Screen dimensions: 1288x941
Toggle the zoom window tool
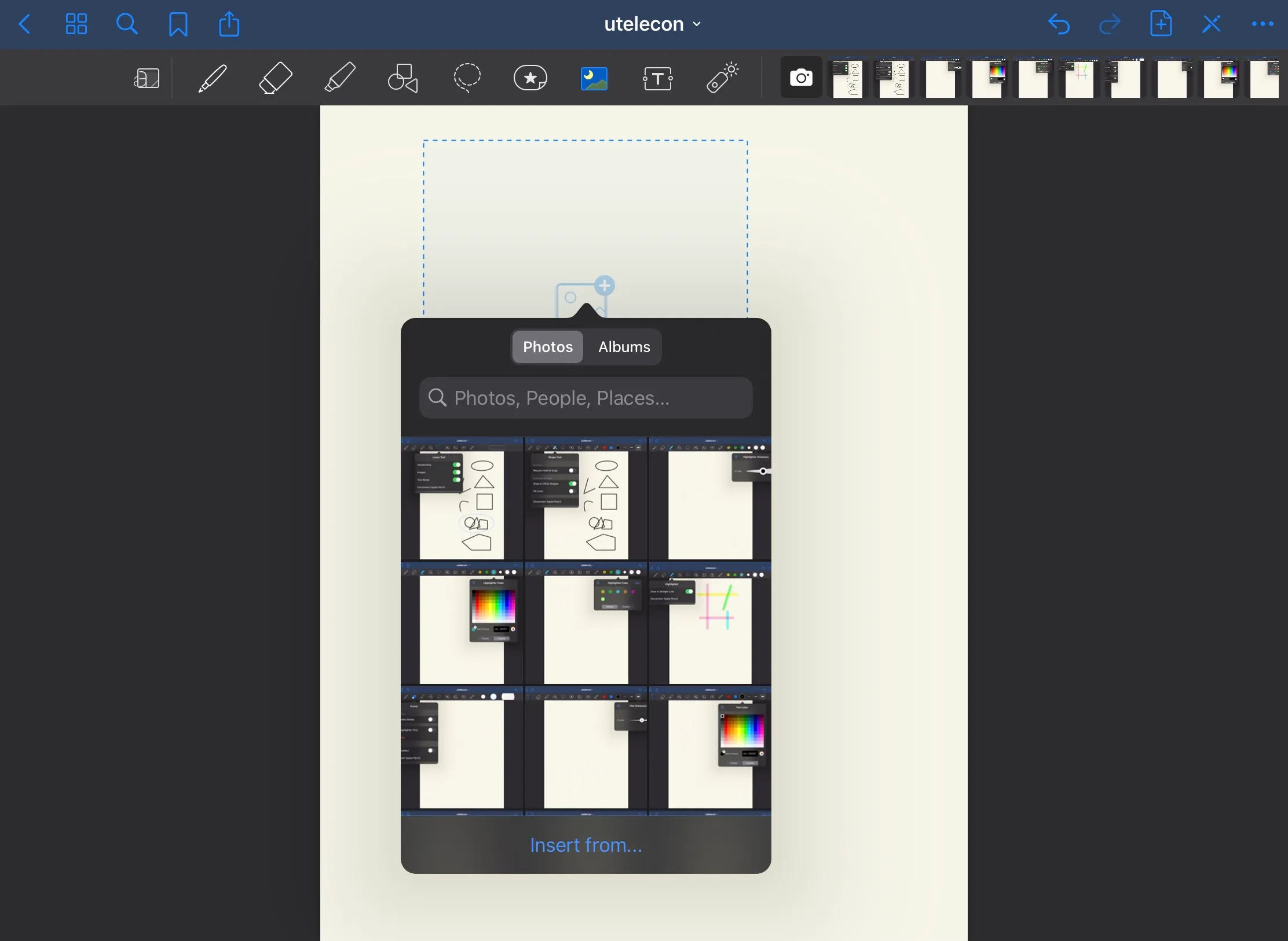click(147, 78)
